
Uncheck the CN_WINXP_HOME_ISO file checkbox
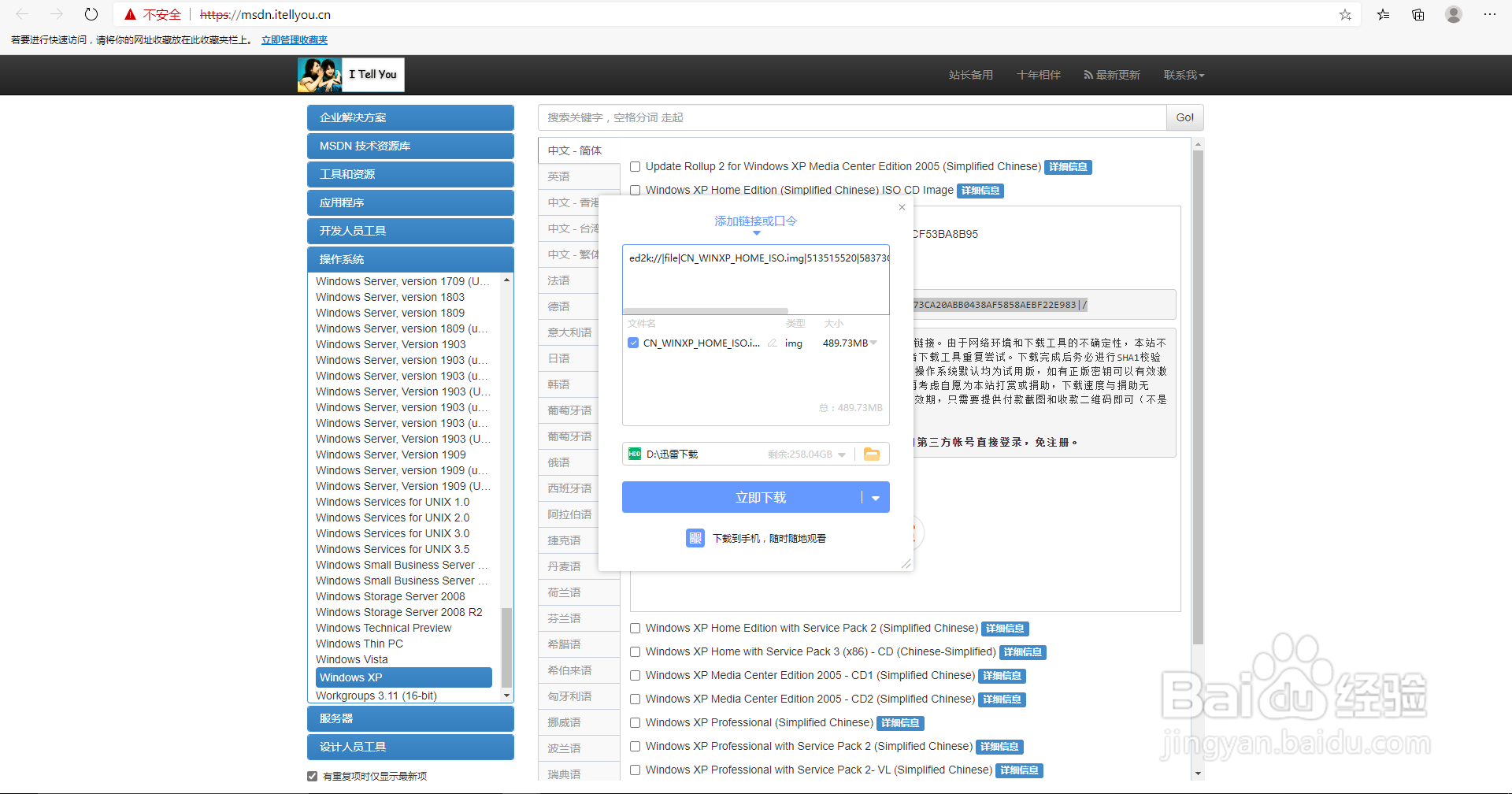[633, 343]
